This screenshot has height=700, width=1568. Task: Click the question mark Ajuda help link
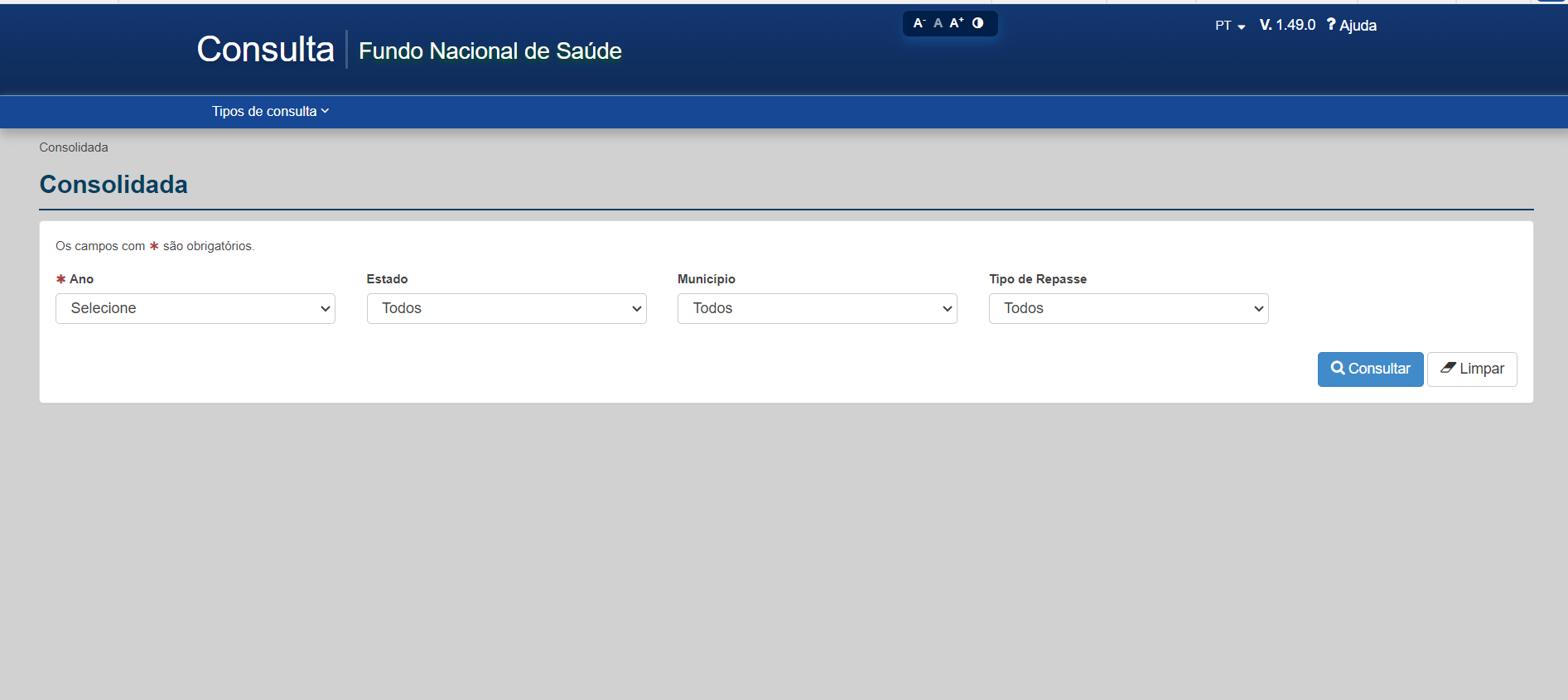click(1351, 26)
